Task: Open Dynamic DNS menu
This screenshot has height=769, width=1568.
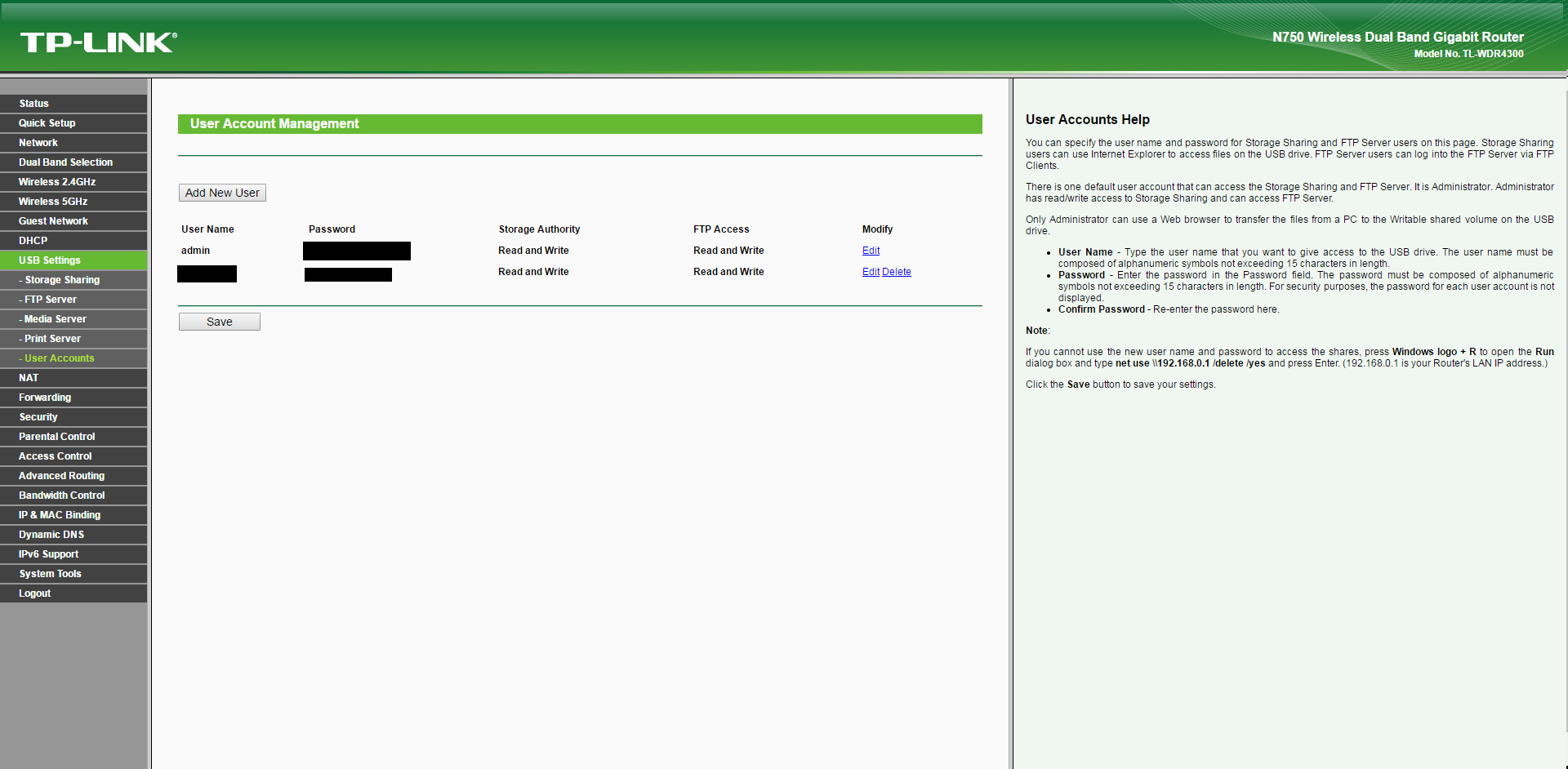Action: [x=73, y=535]
